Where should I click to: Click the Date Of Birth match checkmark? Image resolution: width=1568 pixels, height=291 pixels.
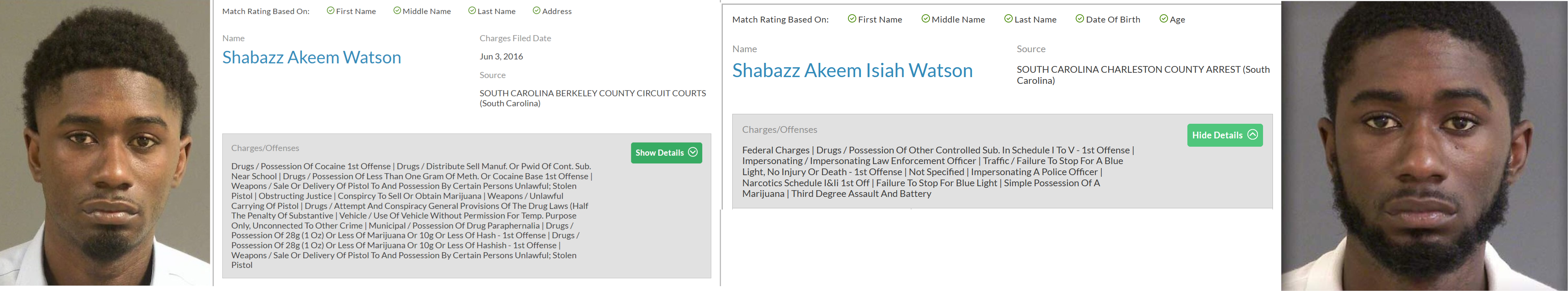coord(1079,19)
